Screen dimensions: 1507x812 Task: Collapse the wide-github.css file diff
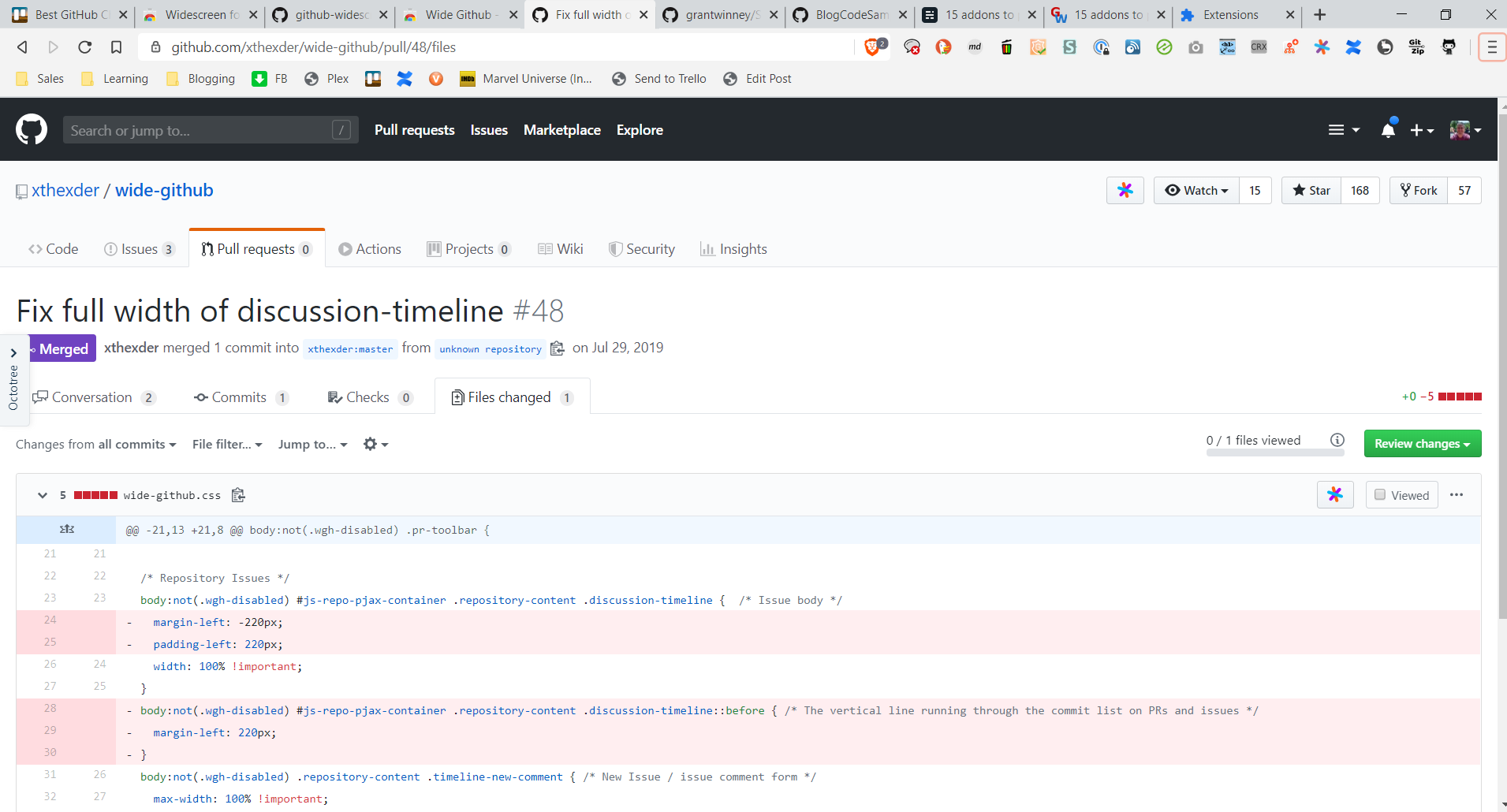pos(43,495)
